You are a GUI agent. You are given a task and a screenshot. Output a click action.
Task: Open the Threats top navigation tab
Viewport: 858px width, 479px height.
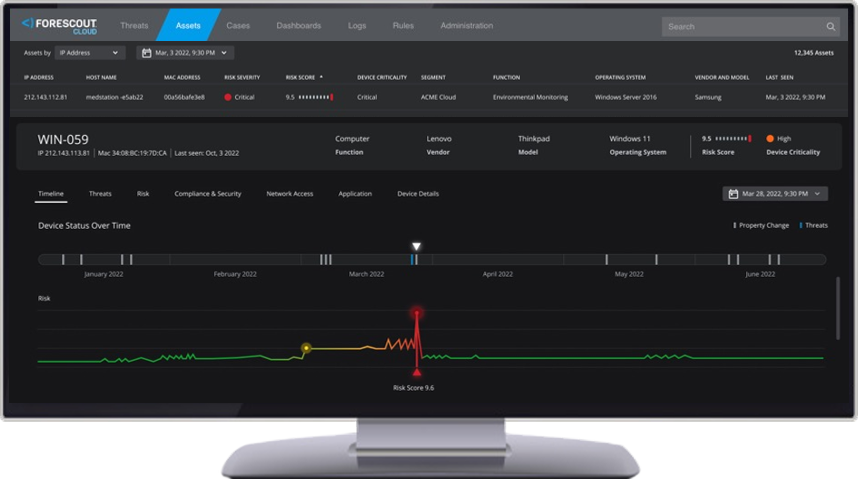[134, 25]
